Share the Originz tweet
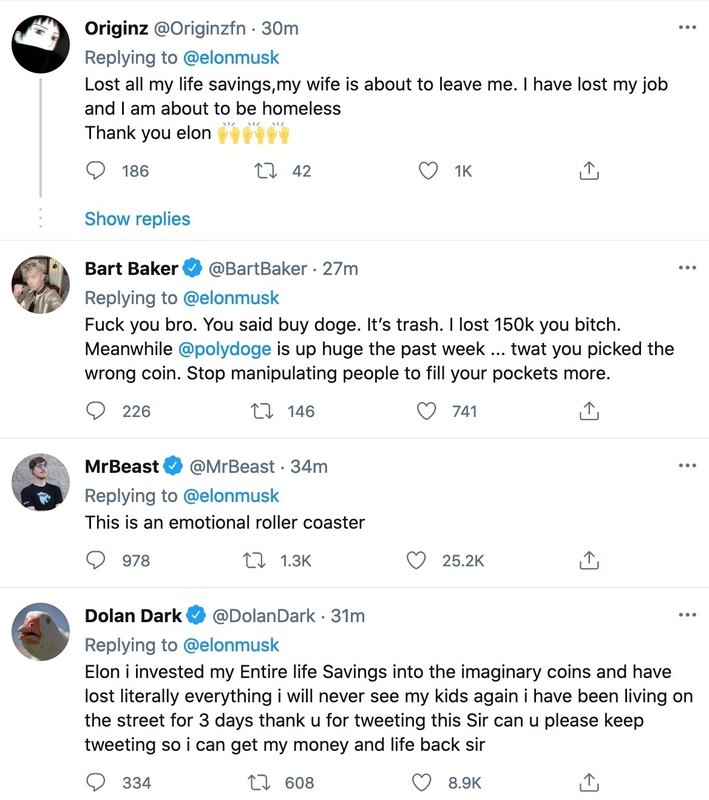Viewport: 709px width, 800px height. (589, 171)
